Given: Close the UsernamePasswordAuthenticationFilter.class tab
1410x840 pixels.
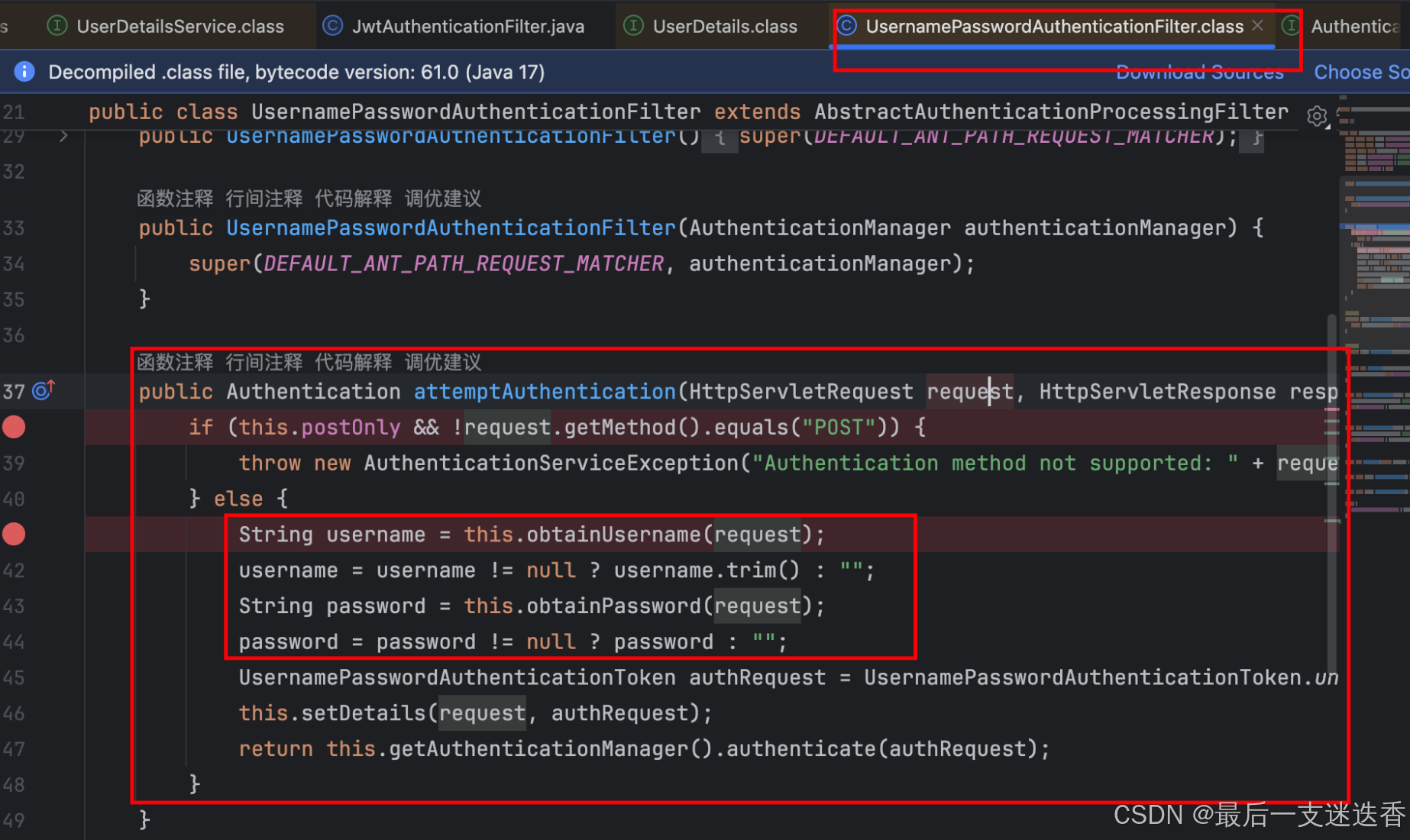Looking at the screenshot, I should tap(1257, 26).
